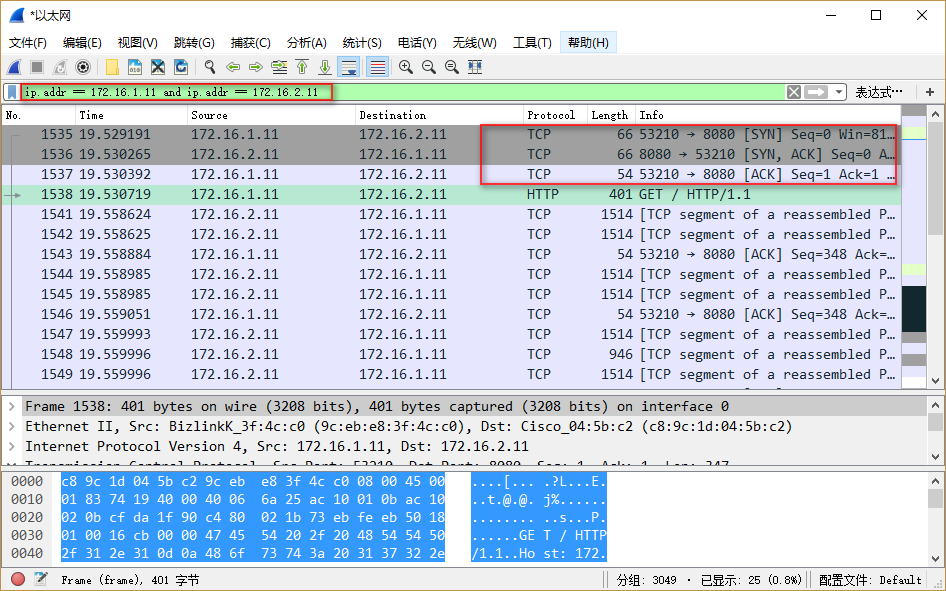Click the find packet magnifier icon
Viewport: 946px width, 591px height.
[210, 67]
